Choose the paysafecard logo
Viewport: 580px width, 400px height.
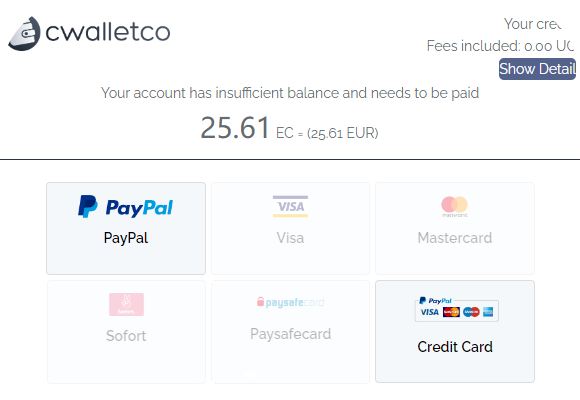click(290, 302)
